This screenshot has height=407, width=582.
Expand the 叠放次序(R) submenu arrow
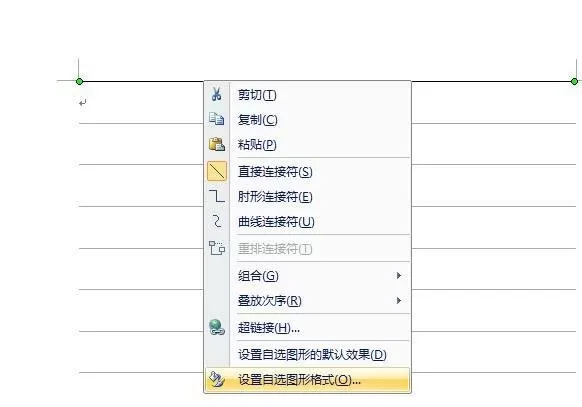[399, 300]
